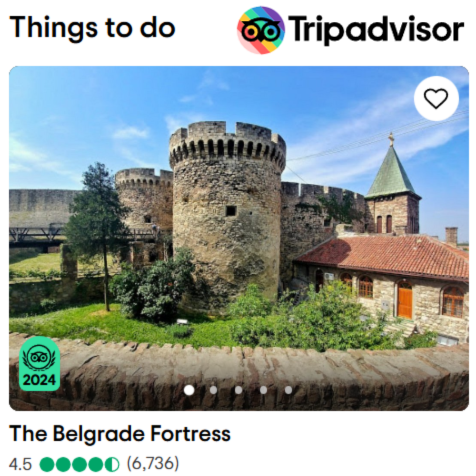476x476 pixels.
Task: Go to the last carousel dot
Action: pyautogui.click(x=288, y=390)
